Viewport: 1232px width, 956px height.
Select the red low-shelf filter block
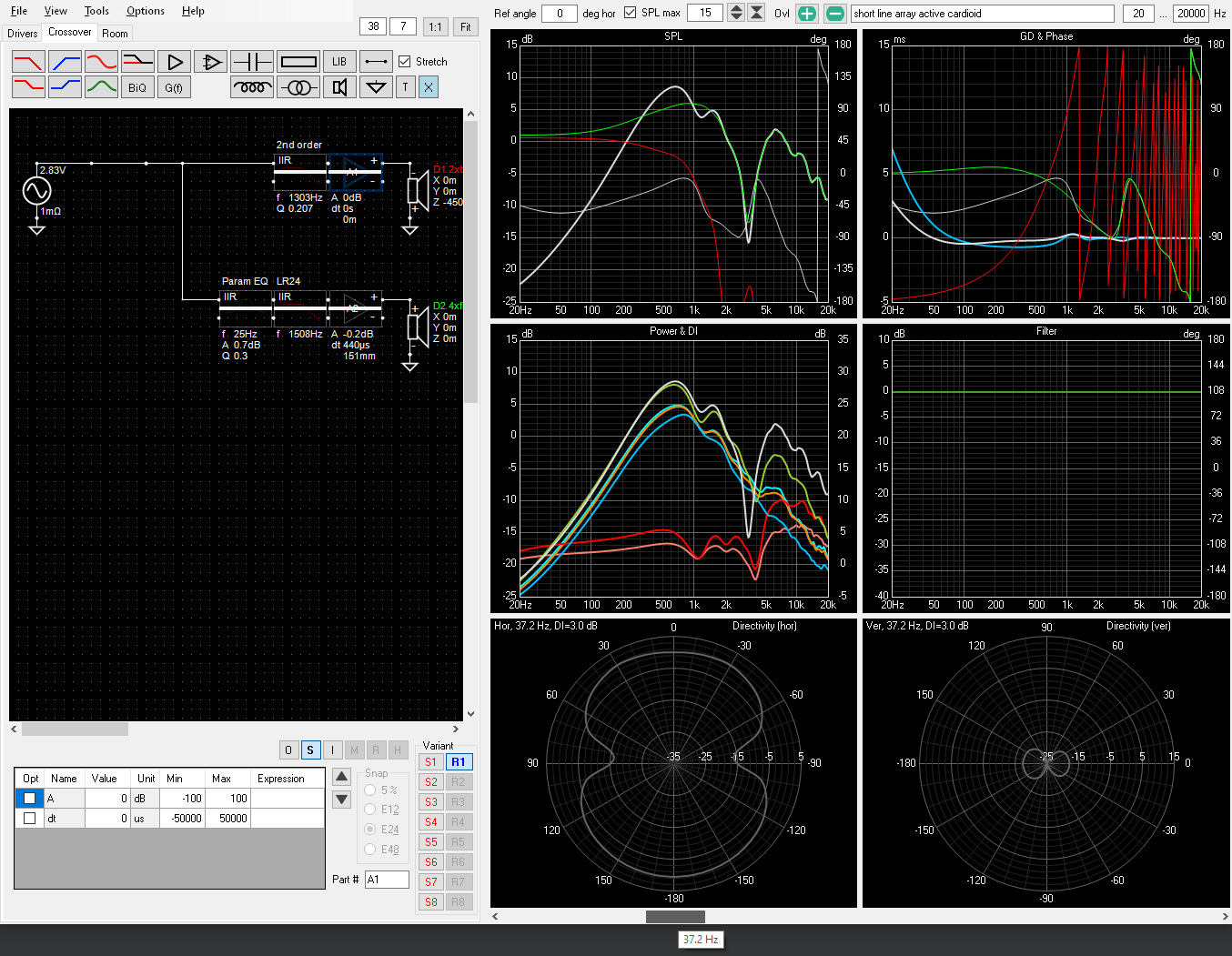click(28, 87)
